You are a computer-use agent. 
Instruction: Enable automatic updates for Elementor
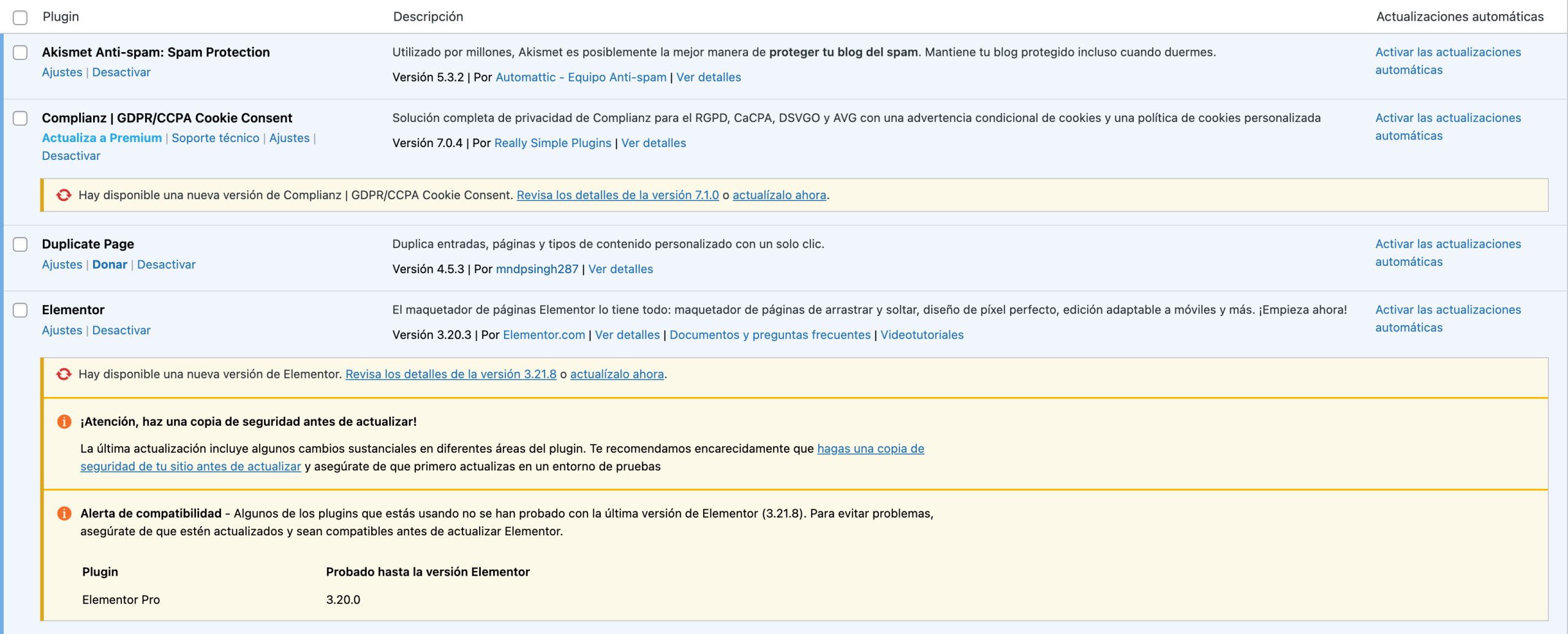pos(1448,319)
